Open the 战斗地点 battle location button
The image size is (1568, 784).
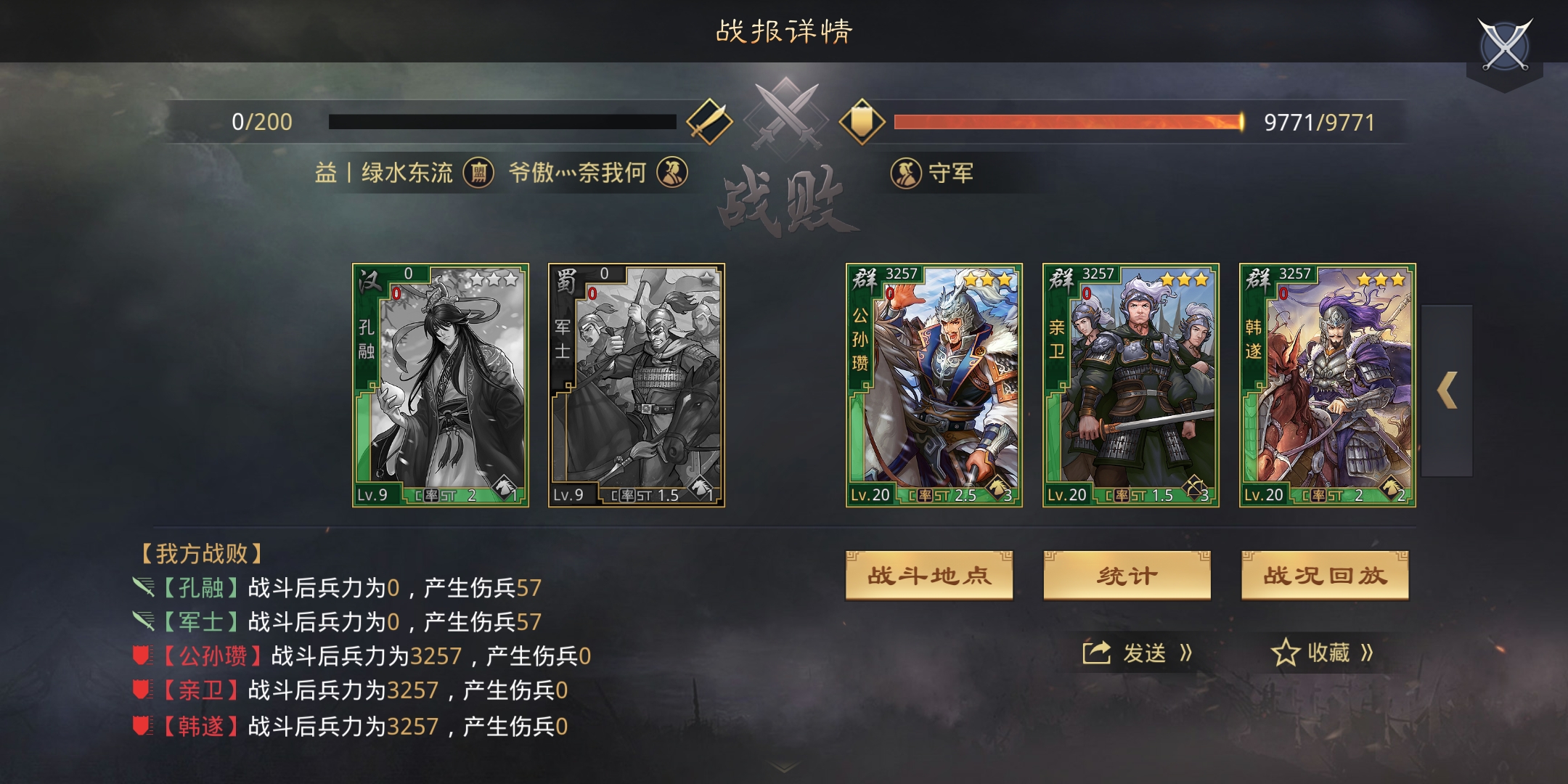(x=929, y=576)
